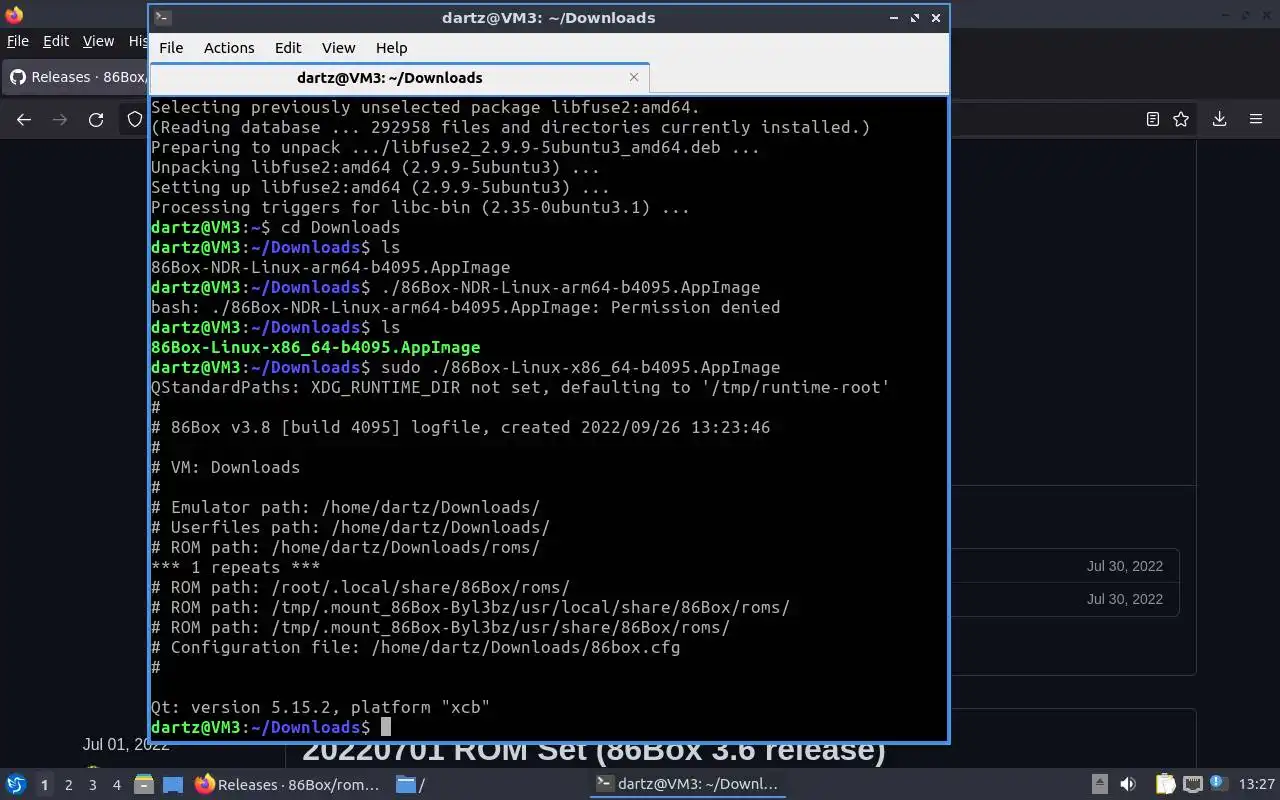Launch the file manager from taskbar quicklaunch
This screenshot has height=800, width=1280.
[143, 785]
